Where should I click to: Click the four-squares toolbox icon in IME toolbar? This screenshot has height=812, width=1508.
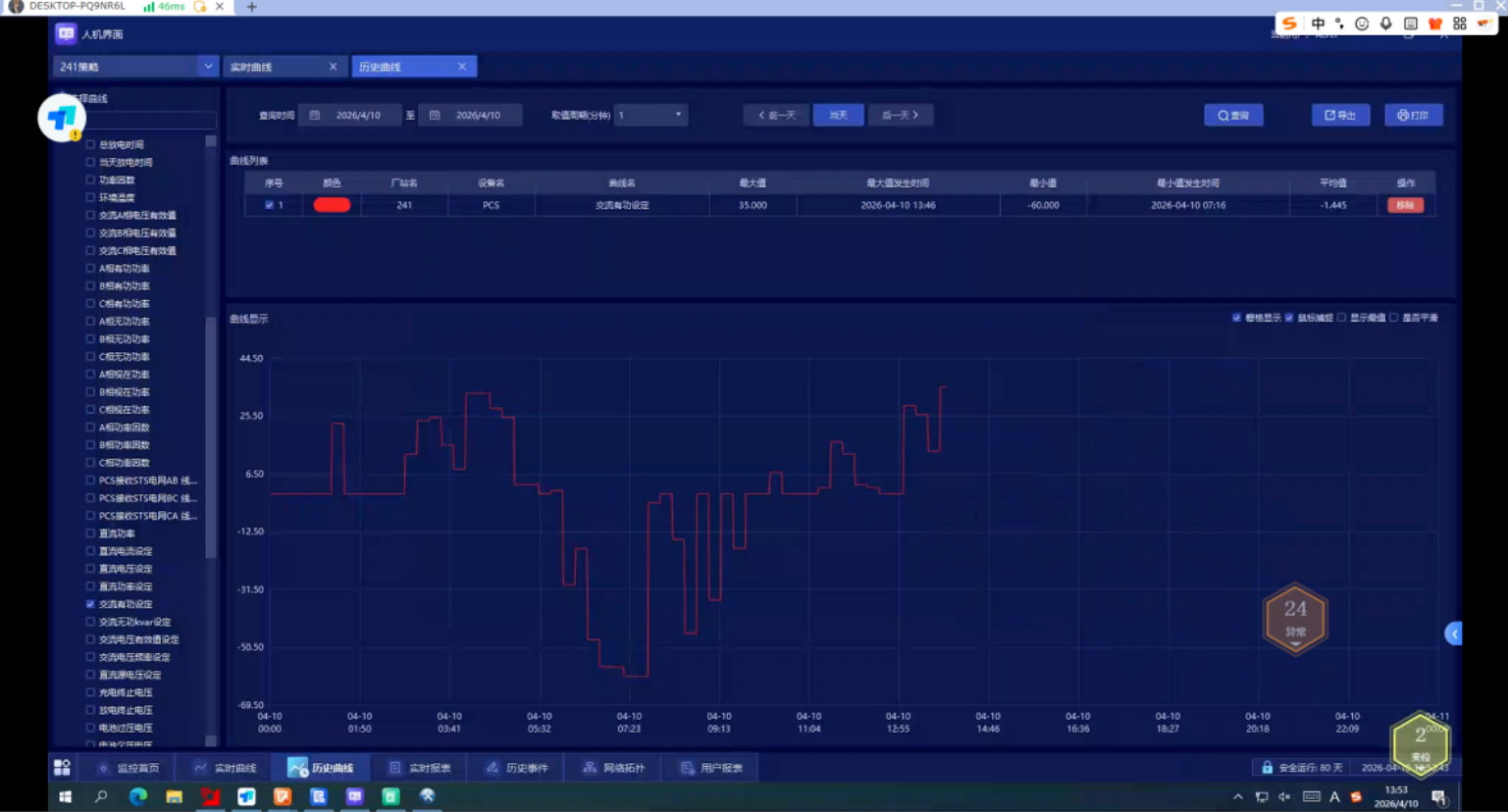click(1459, 24)
